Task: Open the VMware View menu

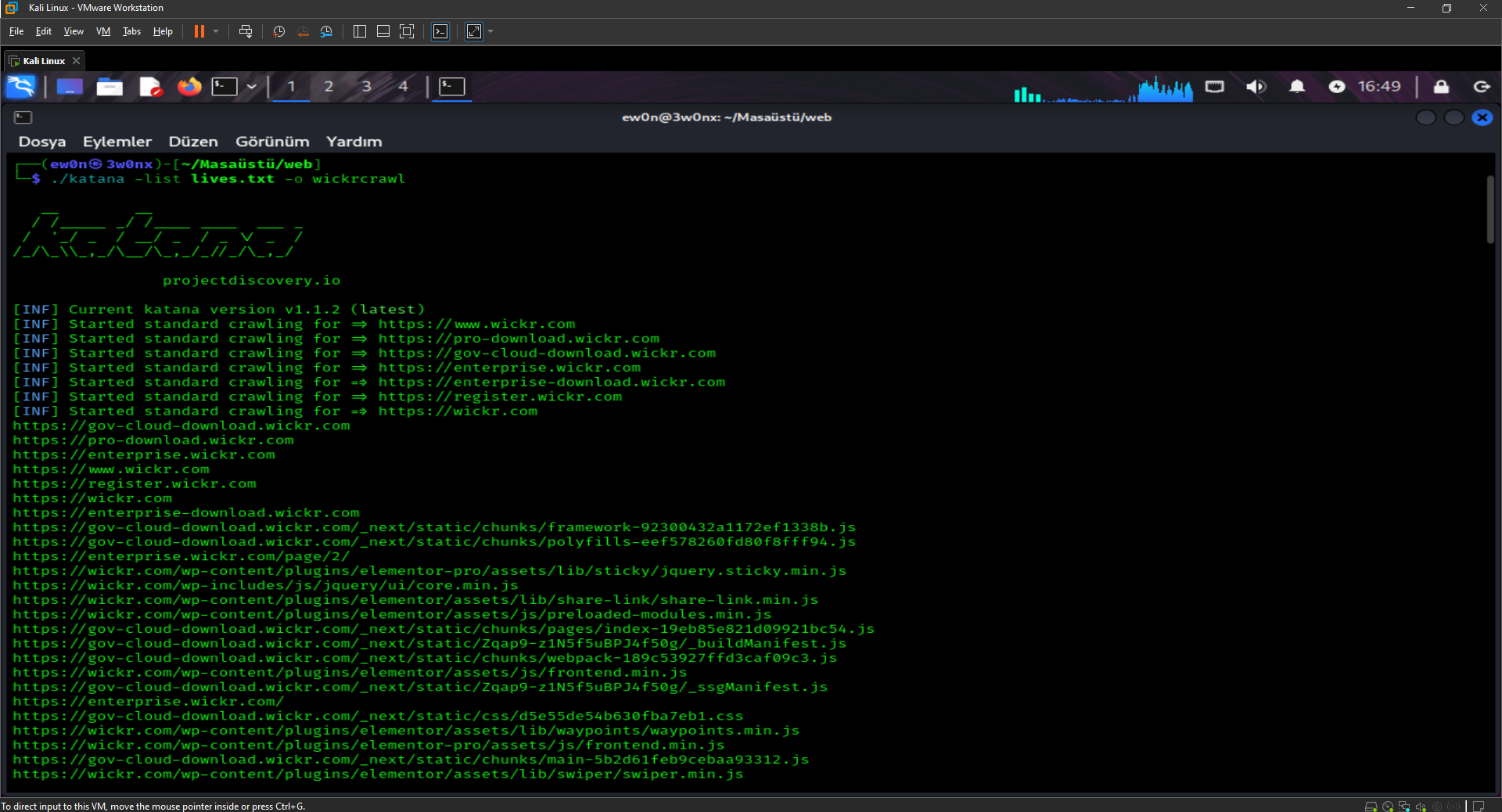Action: pos(74,31)
